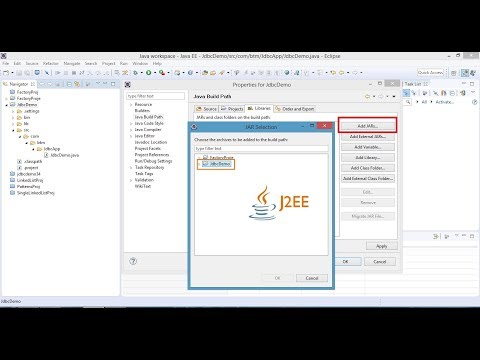Click the Open Perspective icon beside Quick Access
The width and height of the screenshot is (480, 360).
click(x=454, y=73)
